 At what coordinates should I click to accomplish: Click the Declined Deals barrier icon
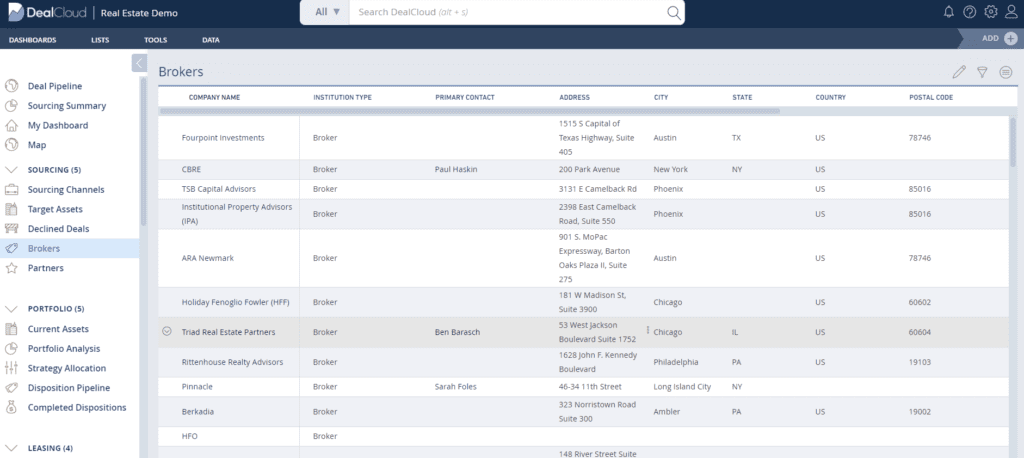[11, 229]
